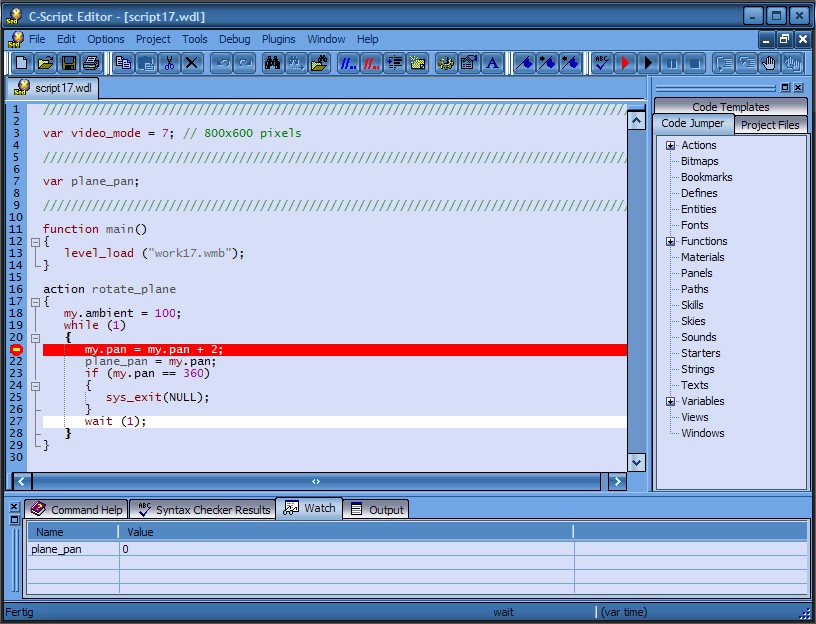The width and height of the screenshot is (816, 624).
Task: Click the syntax check ABC icon
Action: tap(601, 63)
